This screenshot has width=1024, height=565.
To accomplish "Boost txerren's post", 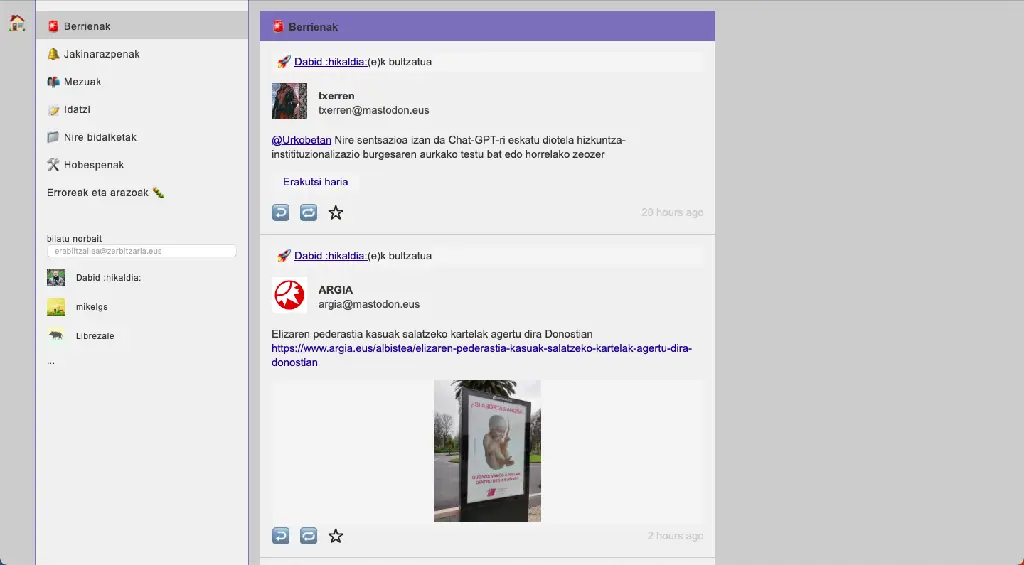I will click(x=308, y=212).
